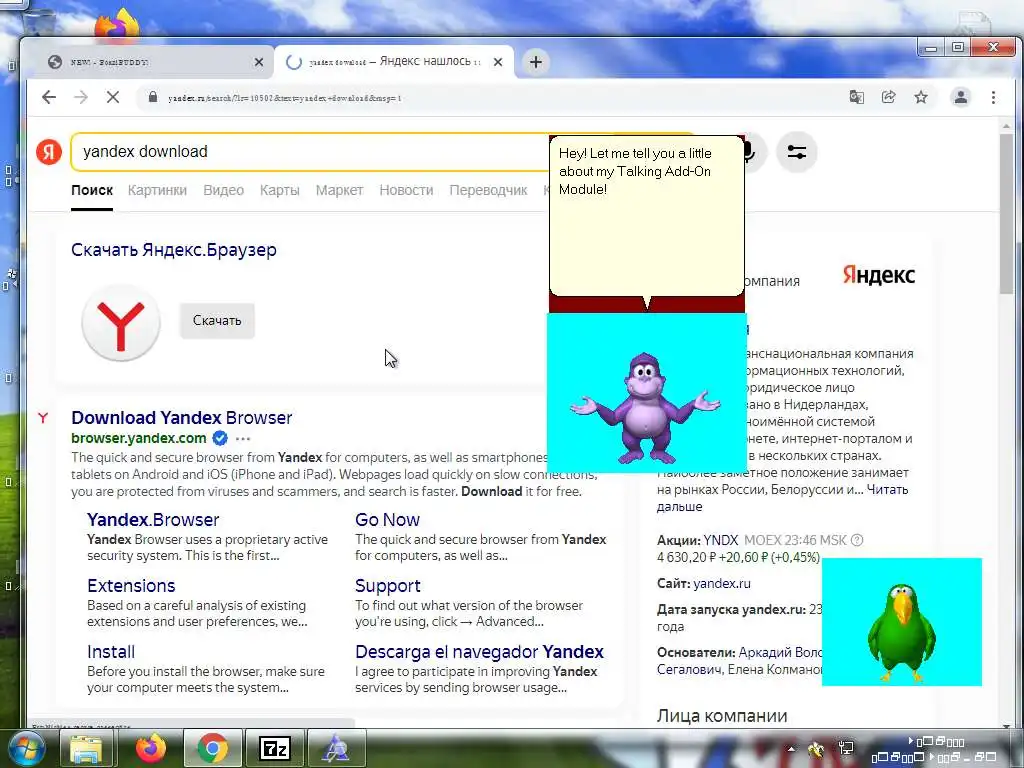1024x768 pixels.
Task: Click Bonzi's speech bubble text
Action: (x=635, y=171)
